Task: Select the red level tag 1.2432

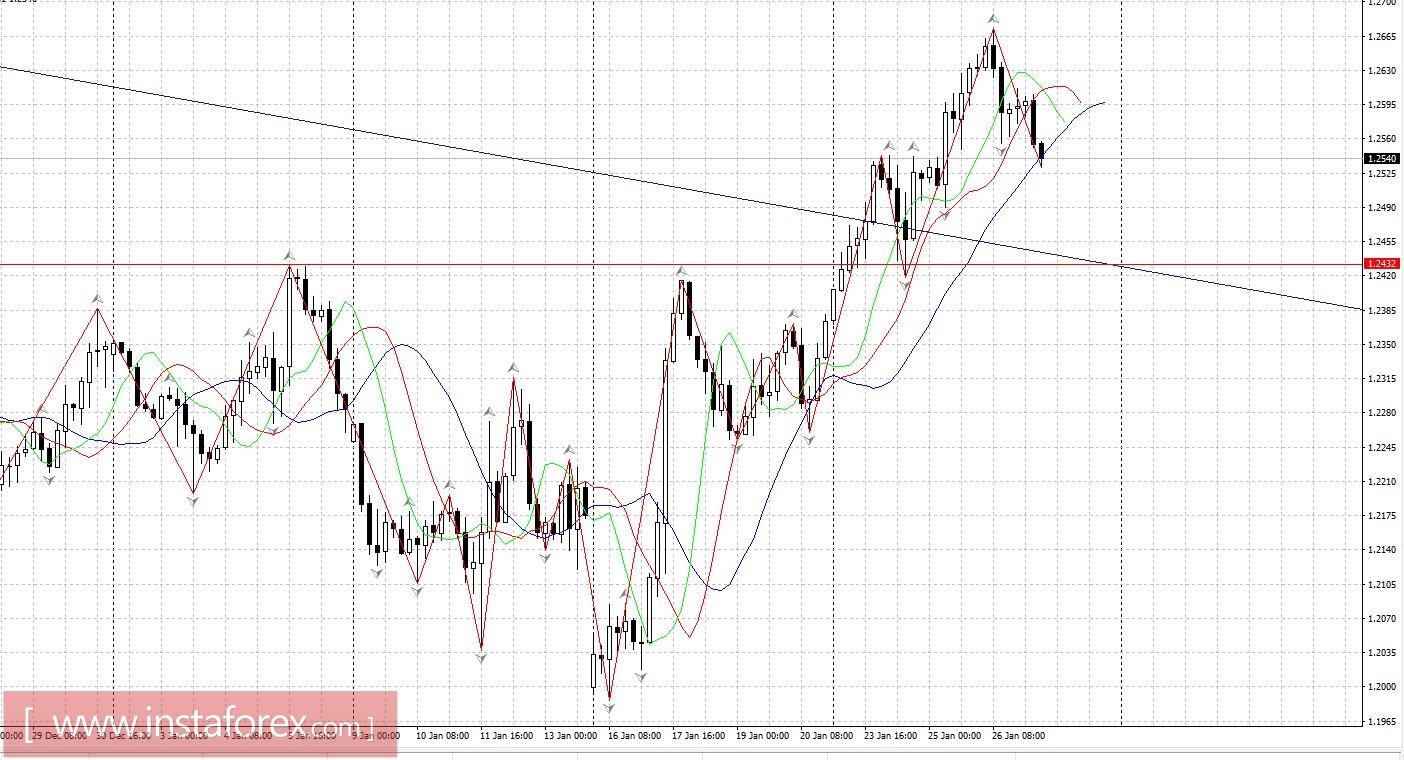Action: click(x=1382, y=263)
